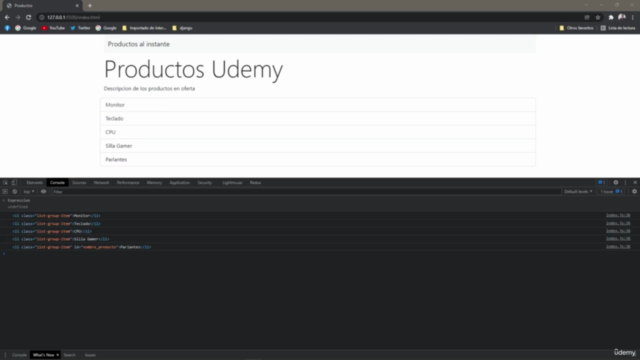Activate the DevTools inspect element icon

point(5,182)
